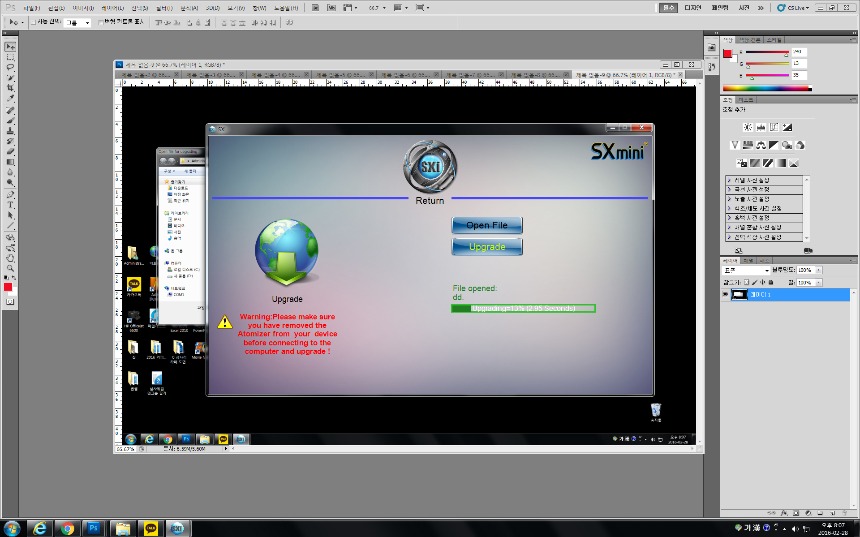Open the 파일(F) File menu
Viewport: 860px width, 537px height.
click(x=32, y=8)
